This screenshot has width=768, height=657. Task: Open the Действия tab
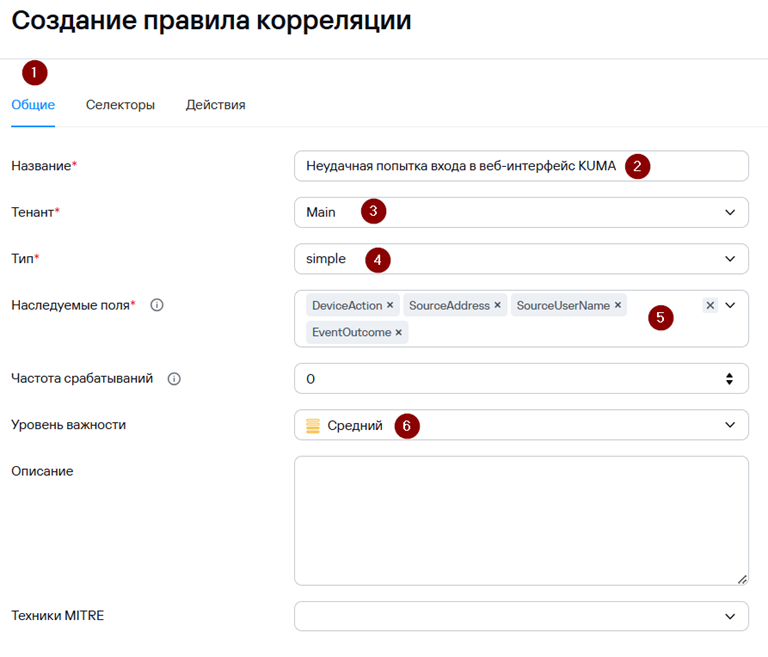click(x=216, y=105)
